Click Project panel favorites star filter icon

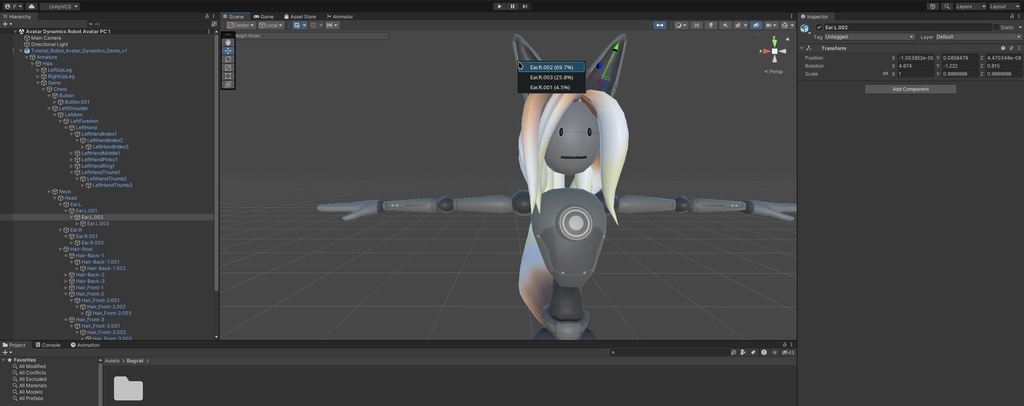775,352
